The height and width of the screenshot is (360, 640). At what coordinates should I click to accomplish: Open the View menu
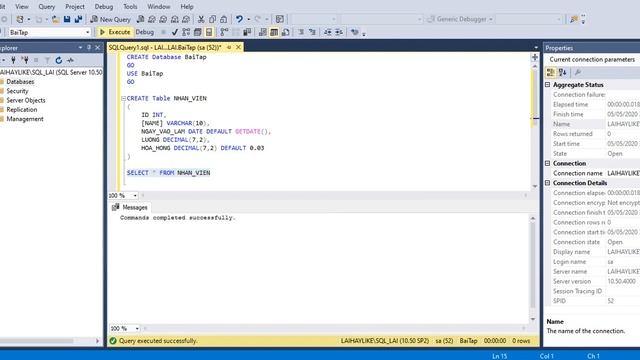pos(22,7)
